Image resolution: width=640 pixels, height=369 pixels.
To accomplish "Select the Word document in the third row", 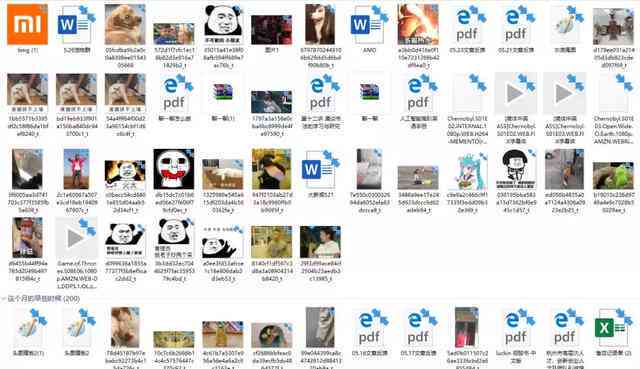I will (x=320, y=169).
